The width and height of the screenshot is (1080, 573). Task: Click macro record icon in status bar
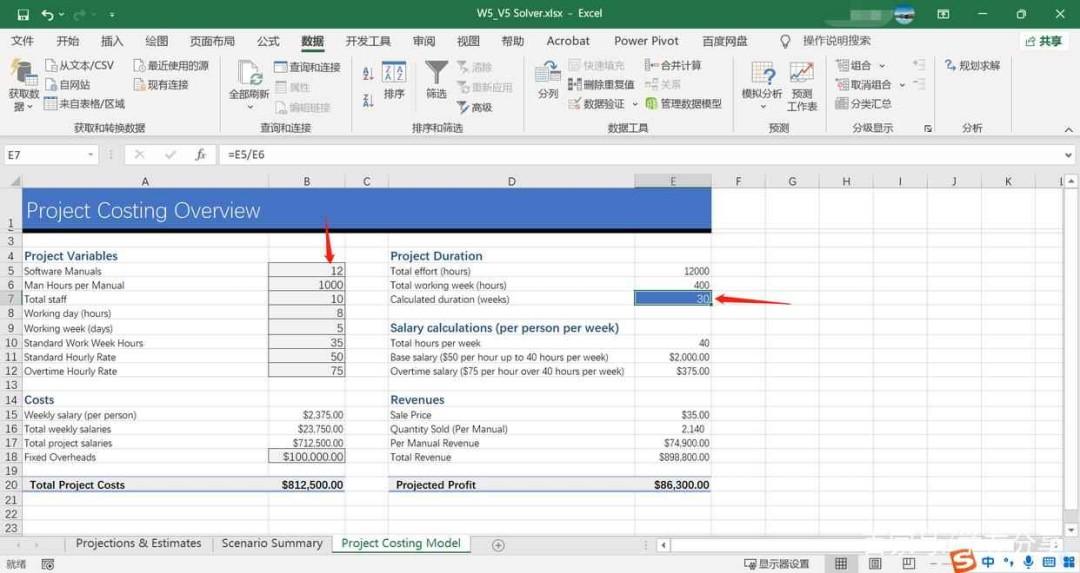pos(48,565)
